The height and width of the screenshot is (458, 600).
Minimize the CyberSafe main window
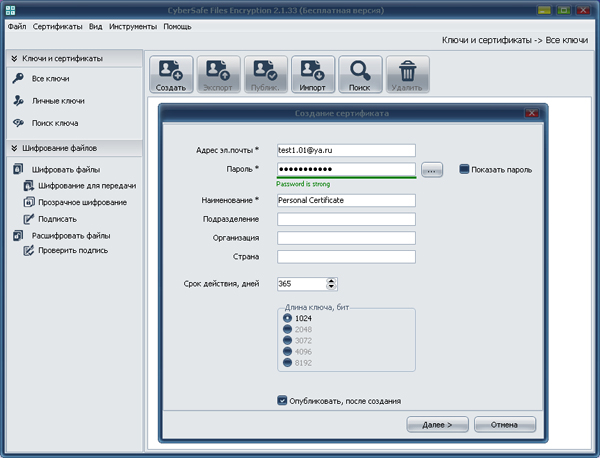pyautogui.click(x=544, y=10)
